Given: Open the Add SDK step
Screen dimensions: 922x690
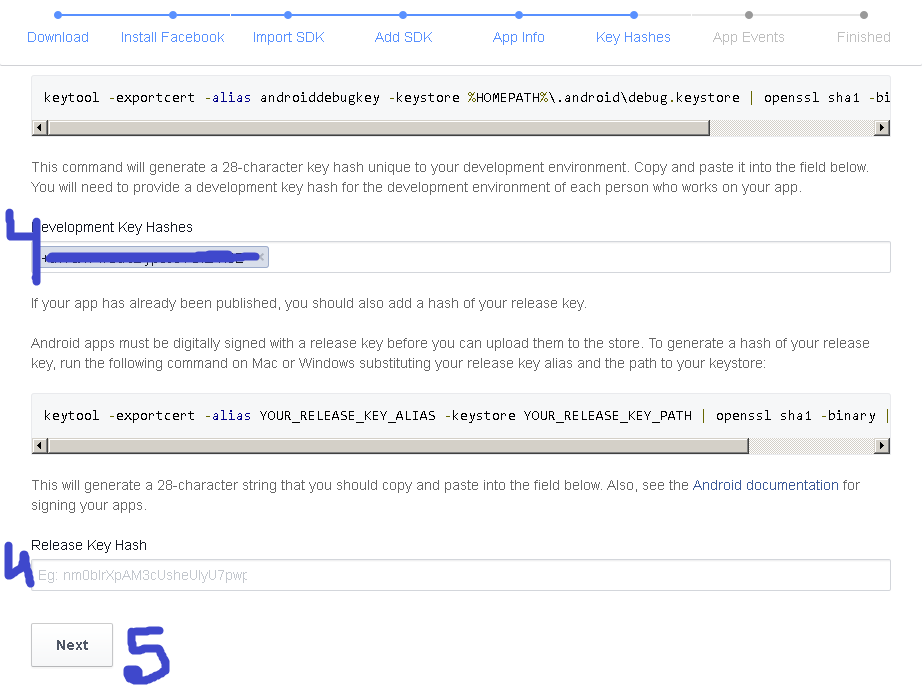Looking at the screenshot, I should (403, 37).
